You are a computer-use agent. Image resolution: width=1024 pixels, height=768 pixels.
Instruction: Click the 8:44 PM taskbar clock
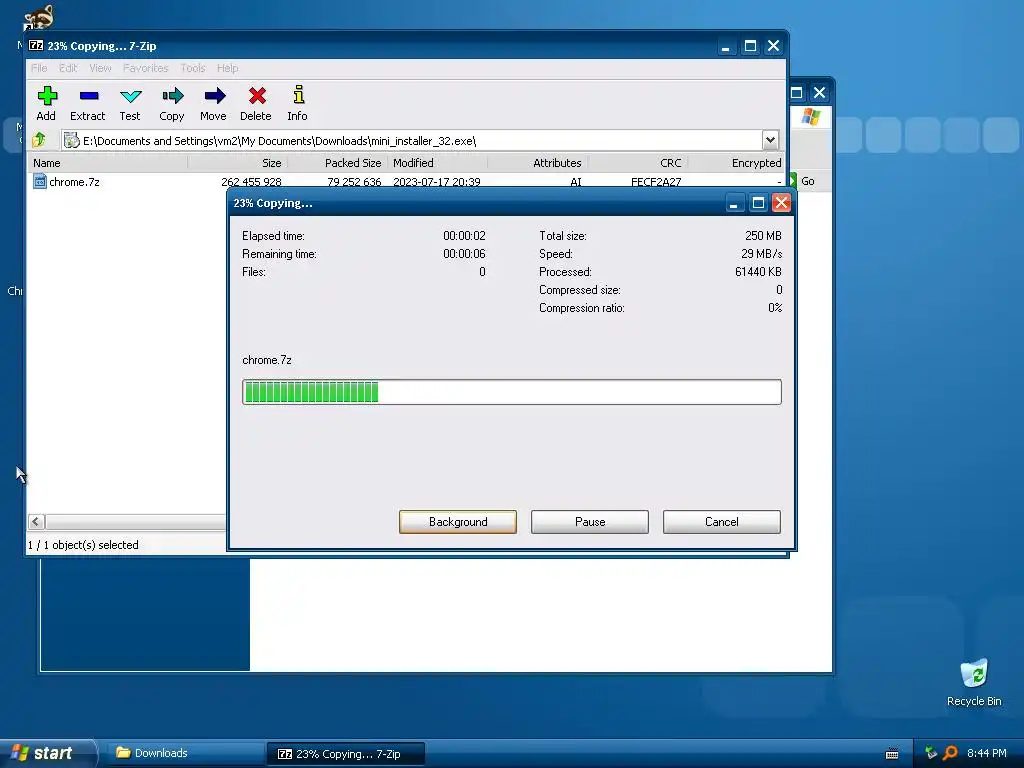(x=986, y=753)
